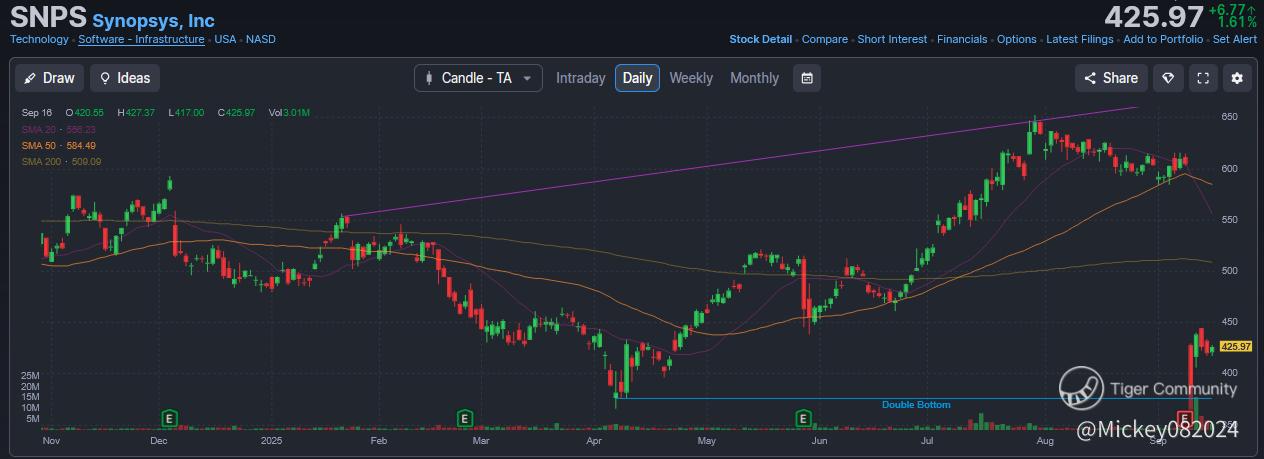Image resolution: width=1264 pixels, height=459 pixels.
Task: Open the Ideas panel
Action: point(124,78)
